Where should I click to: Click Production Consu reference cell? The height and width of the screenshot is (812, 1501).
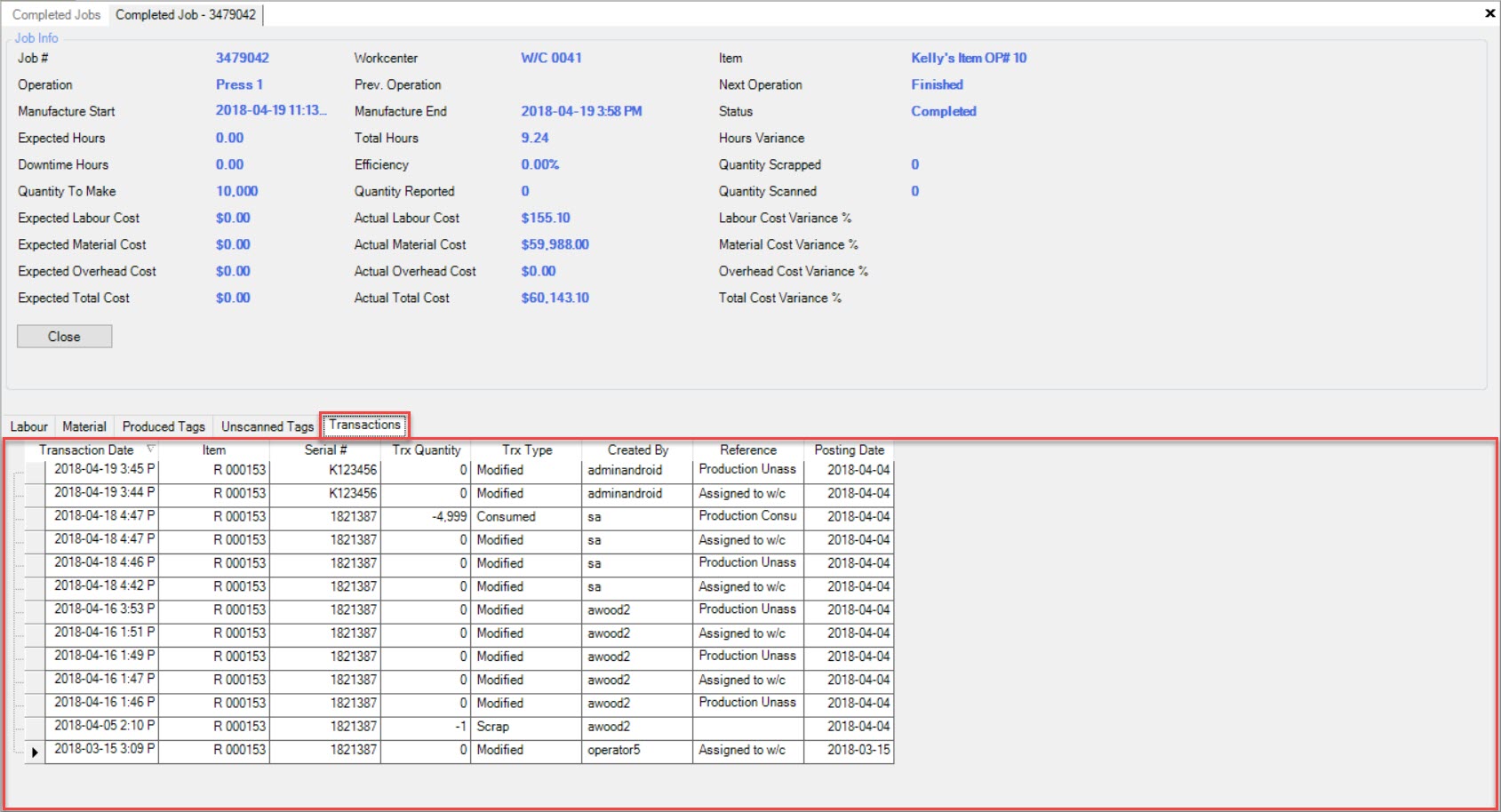point(748,516)
